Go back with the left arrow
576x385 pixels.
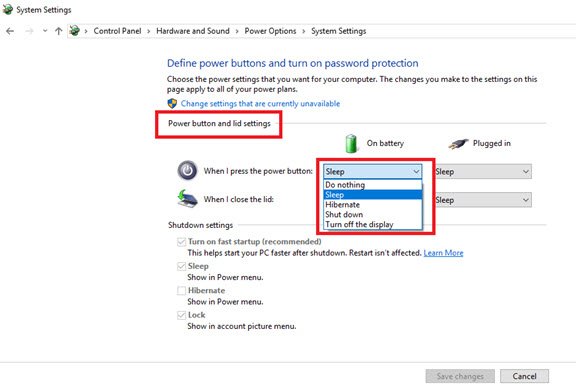click(x=10, y=31)
